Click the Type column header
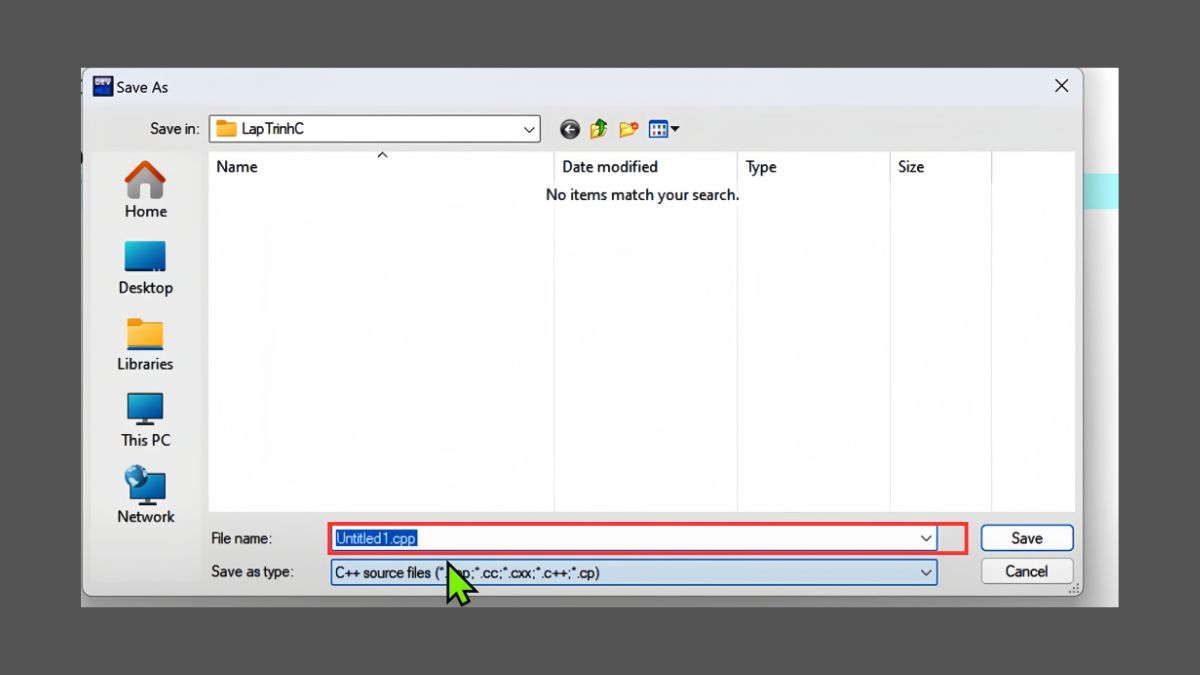 coord(760,166)
